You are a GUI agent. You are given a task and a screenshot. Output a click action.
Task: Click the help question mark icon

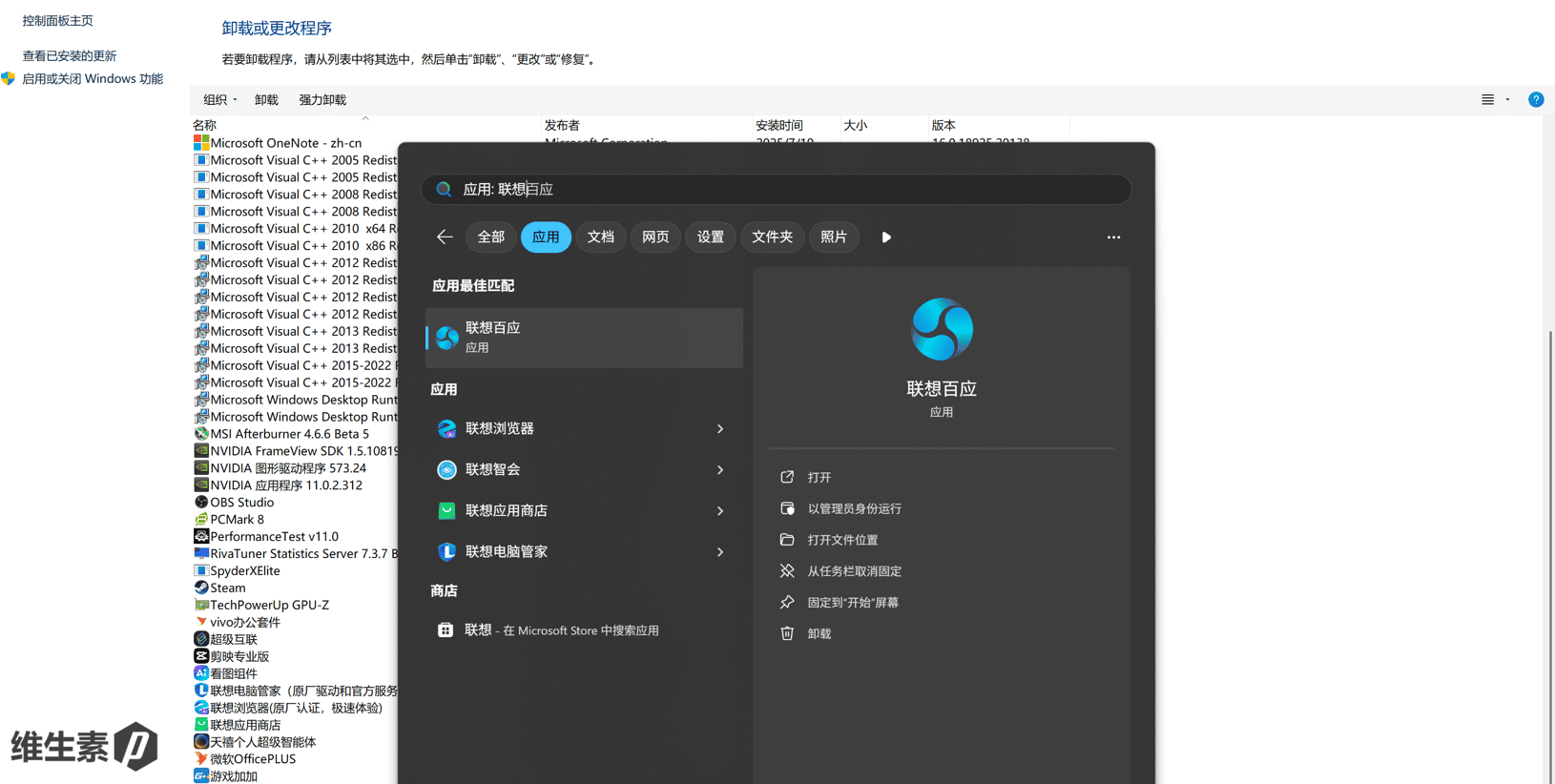point(1535,100)
